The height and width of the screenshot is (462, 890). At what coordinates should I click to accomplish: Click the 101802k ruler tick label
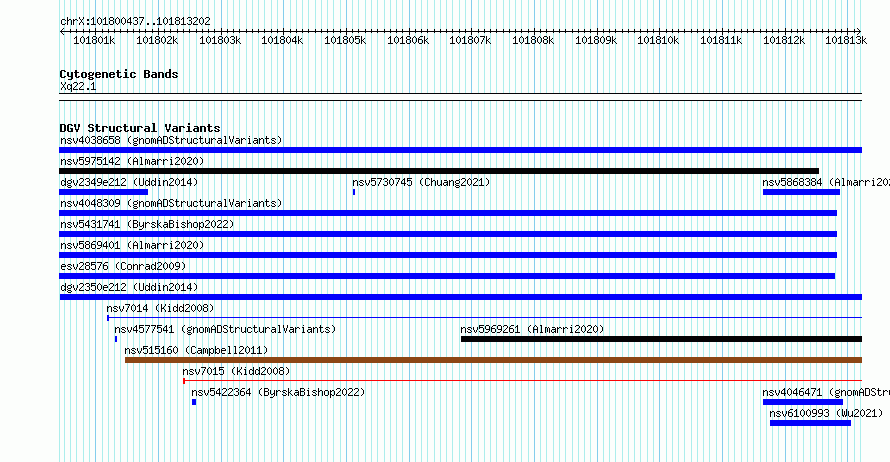click(157, 40)
